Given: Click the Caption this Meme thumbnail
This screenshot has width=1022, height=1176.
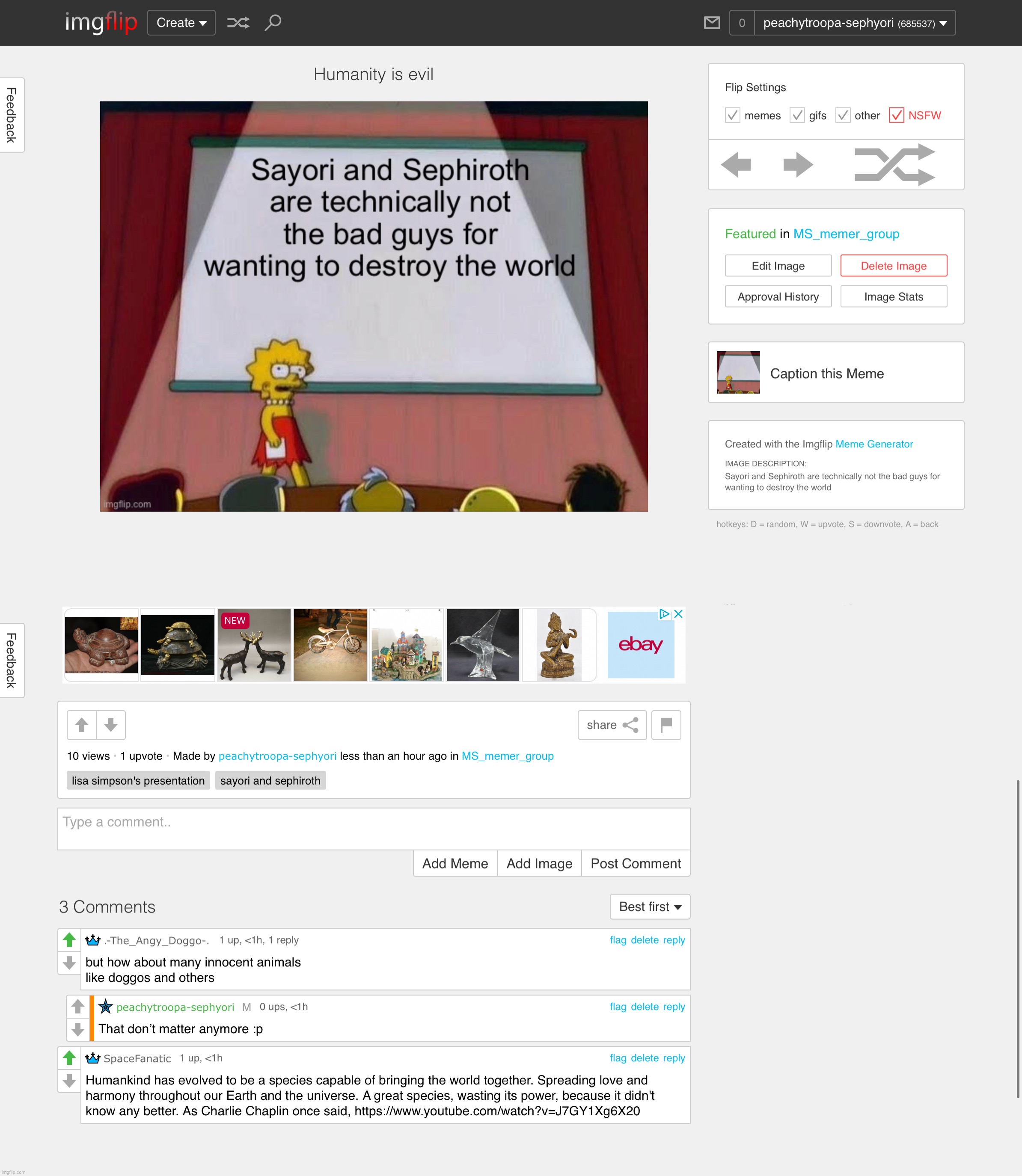Looking at the screenshot, I should 739,372.
